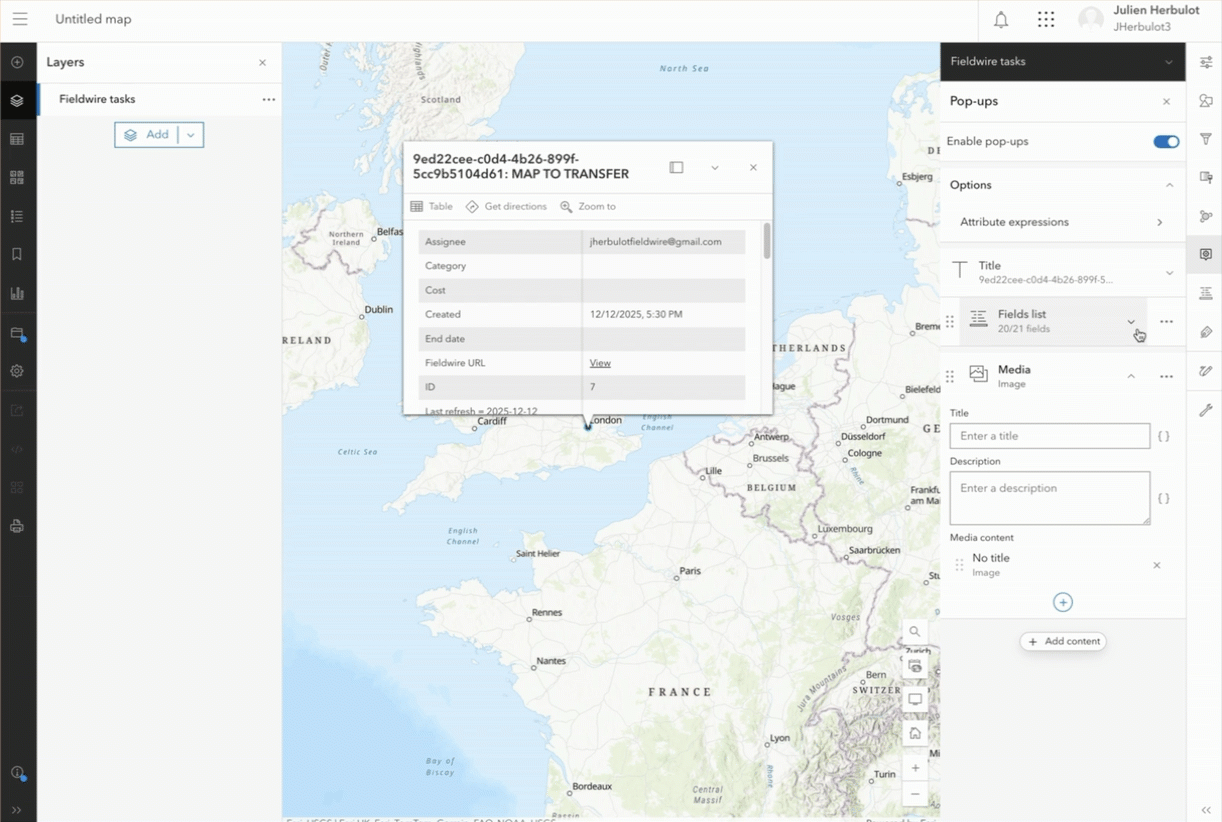Open the Layers icon in left sidebar

17,100
